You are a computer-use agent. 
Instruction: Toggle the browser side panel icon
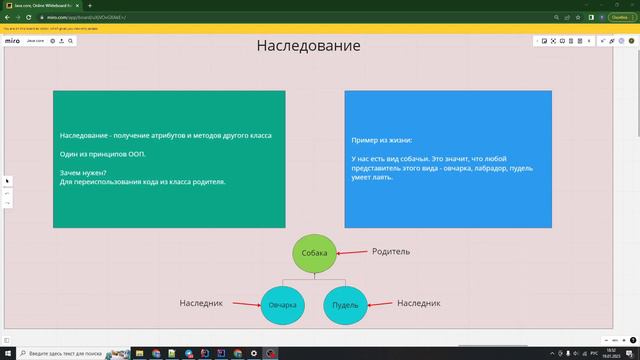[x=591, y=18]
